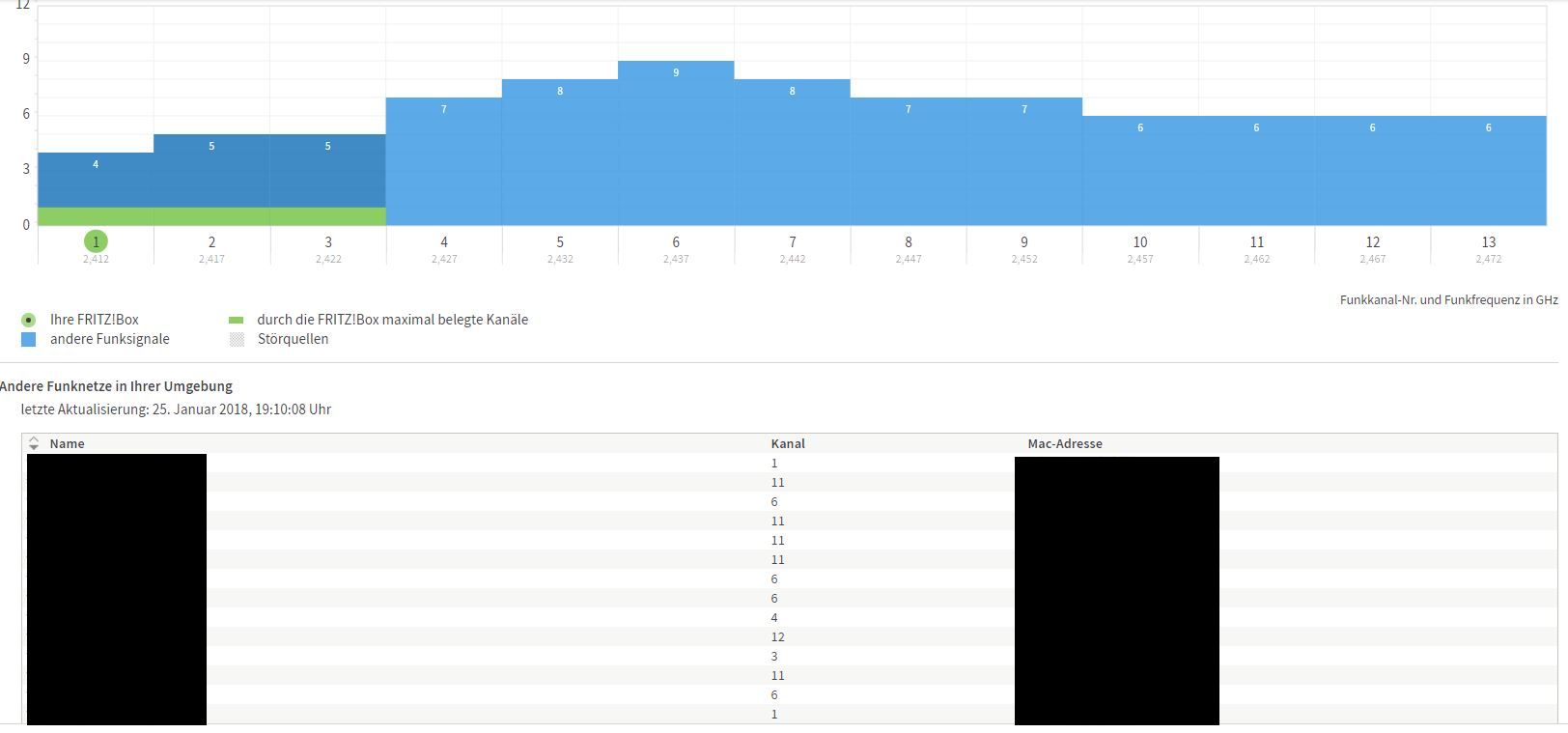Screen dimensions: 1568x733
Task: Click the channel 10 bar showing 6
Action: coord(1140,174)
